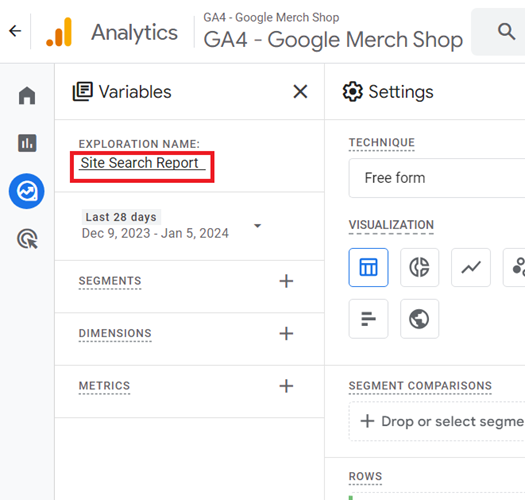Open the date range dropdown arrow
The image size is (525, 500).
[x=257, y=226]
